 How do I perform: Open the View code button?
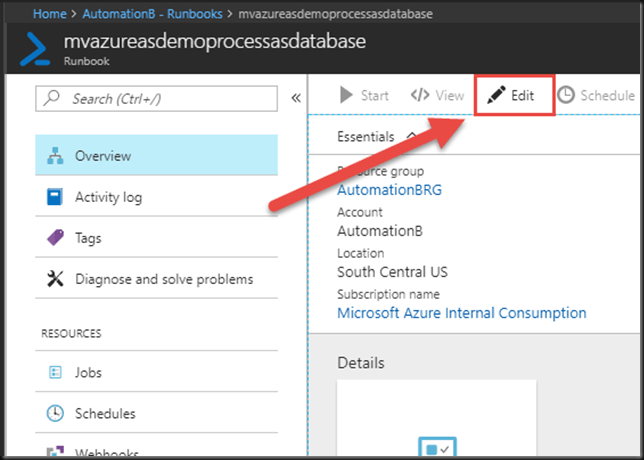[x=438, y=96]
